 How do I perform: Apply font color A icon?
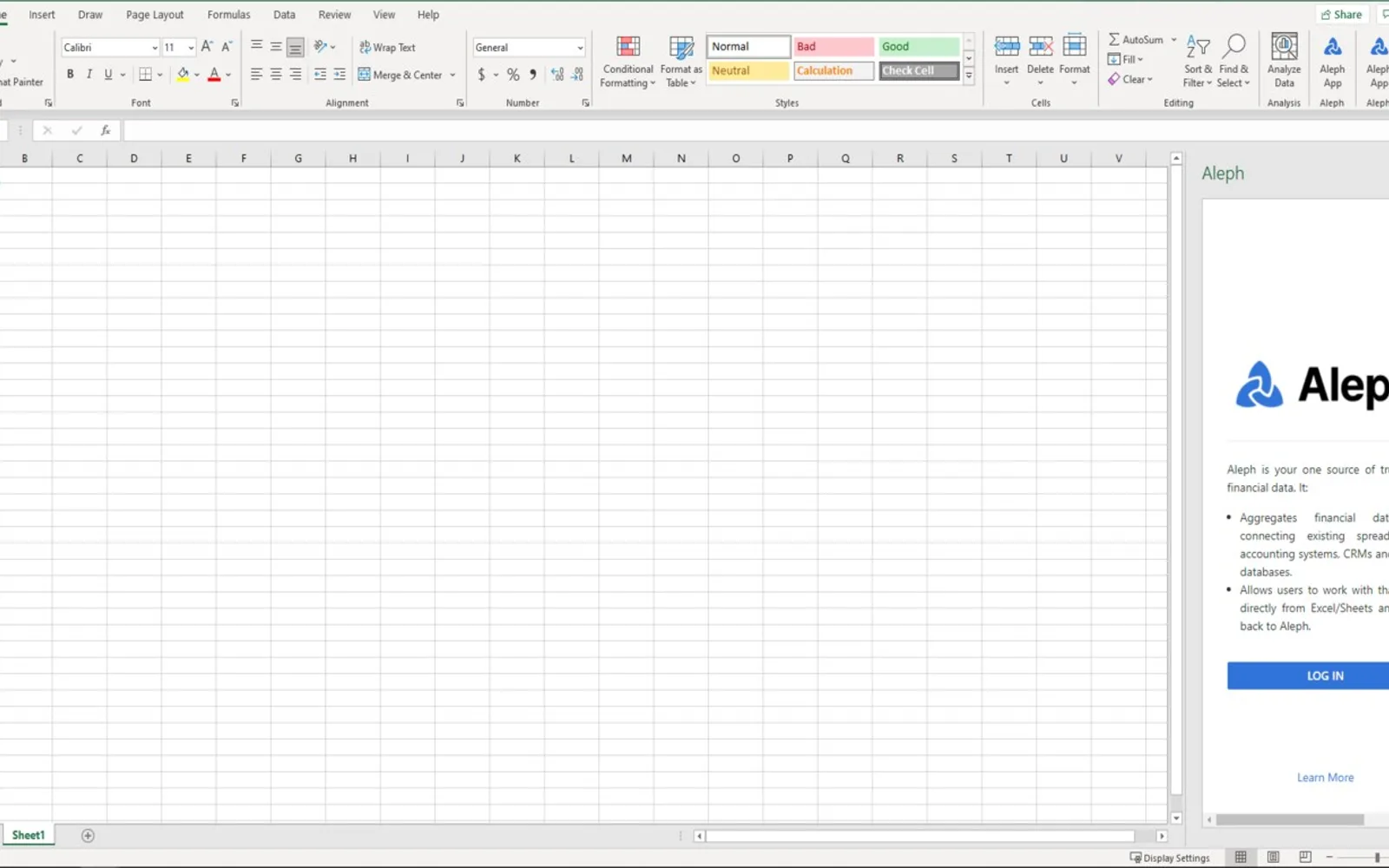pyautogui.click(x=214, y=75)
